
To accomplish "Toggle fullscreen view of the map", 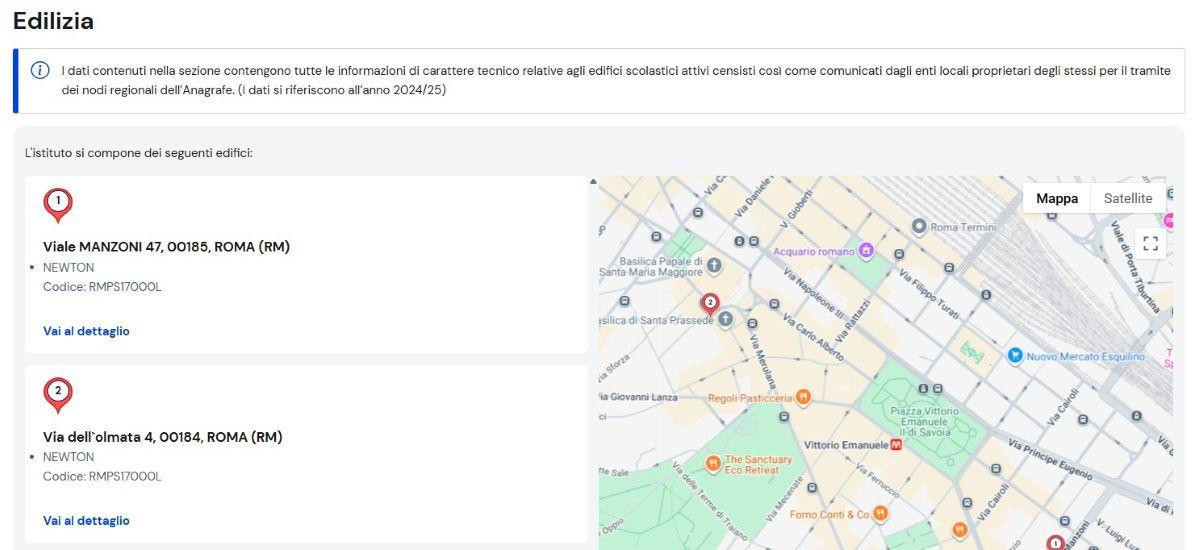I will click(1150, 243).
